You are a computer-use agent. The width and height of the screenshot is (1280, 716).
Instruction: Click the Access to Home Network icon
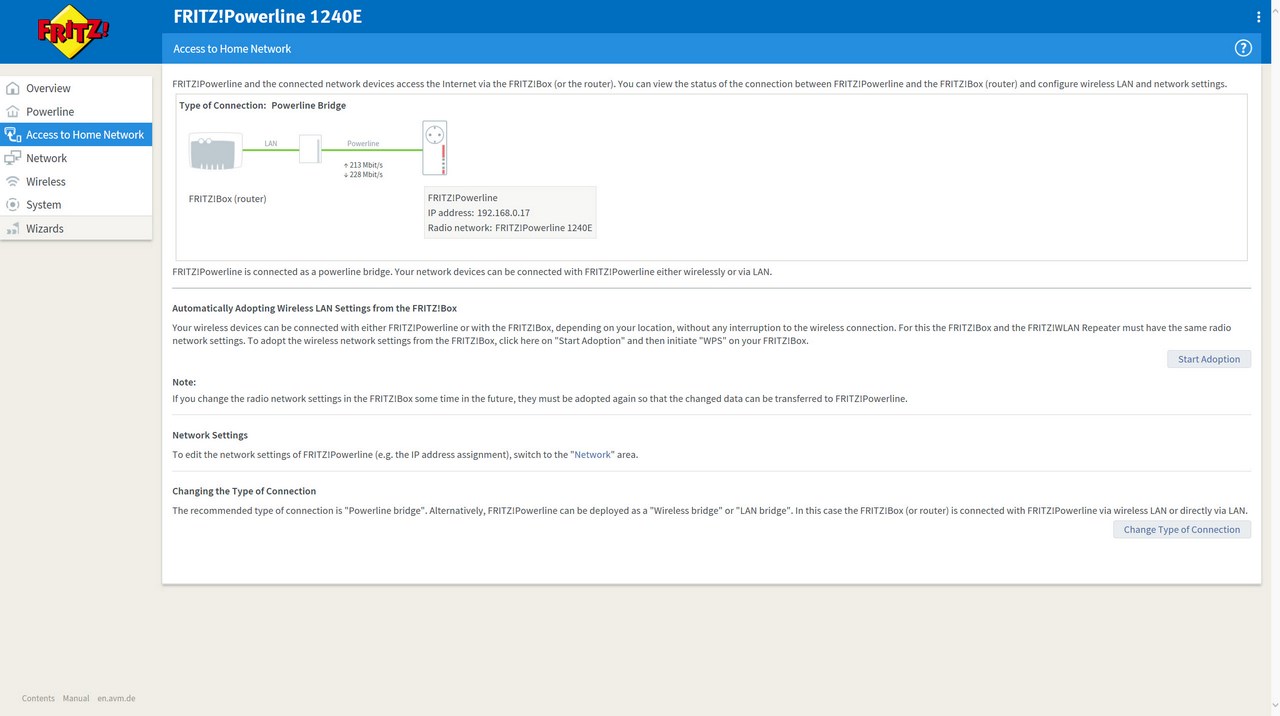click(x=13, y=134)
